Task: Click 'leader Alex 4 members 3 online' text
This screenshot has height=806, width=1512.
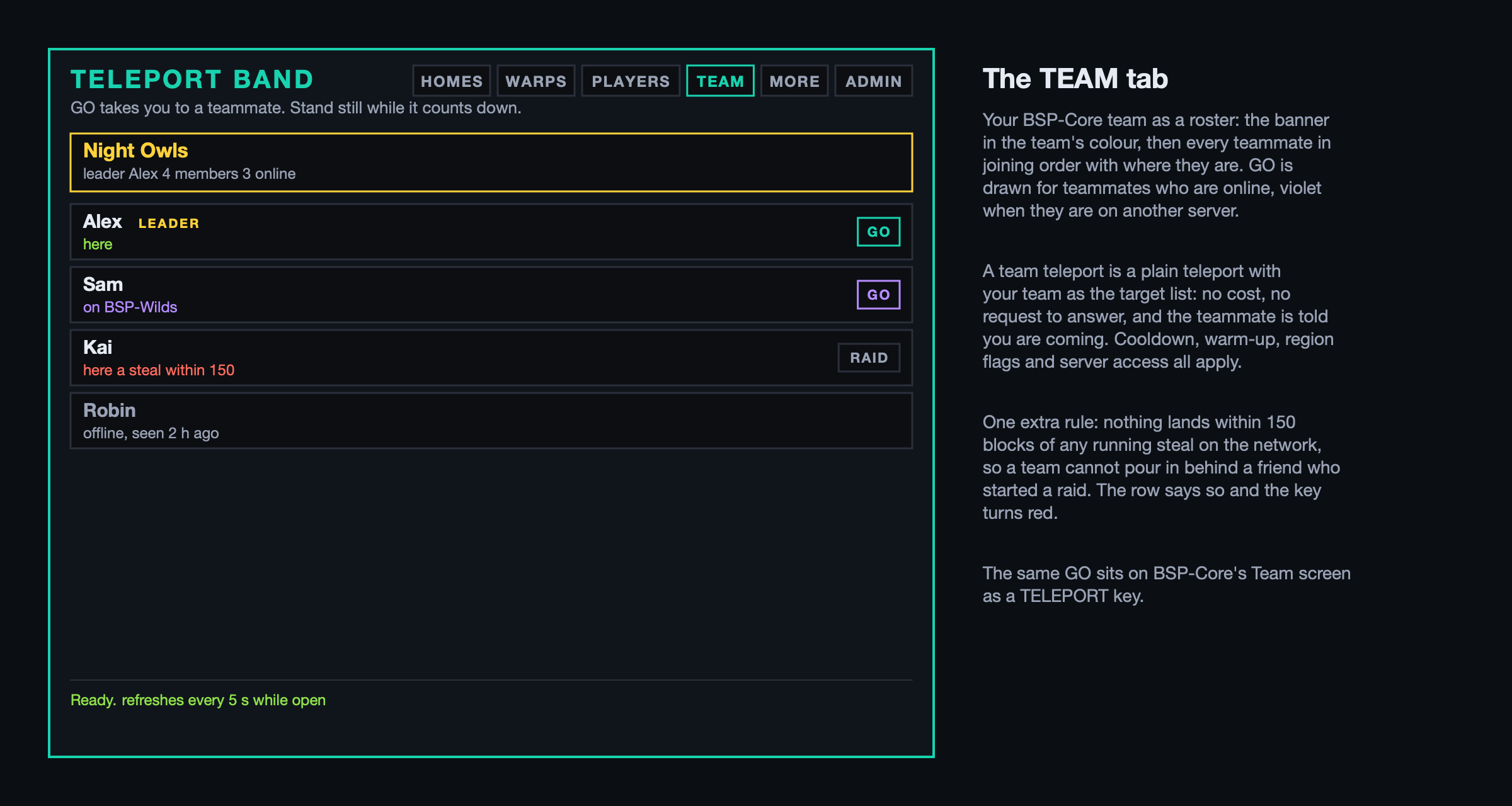Action: tap(189, 174)
